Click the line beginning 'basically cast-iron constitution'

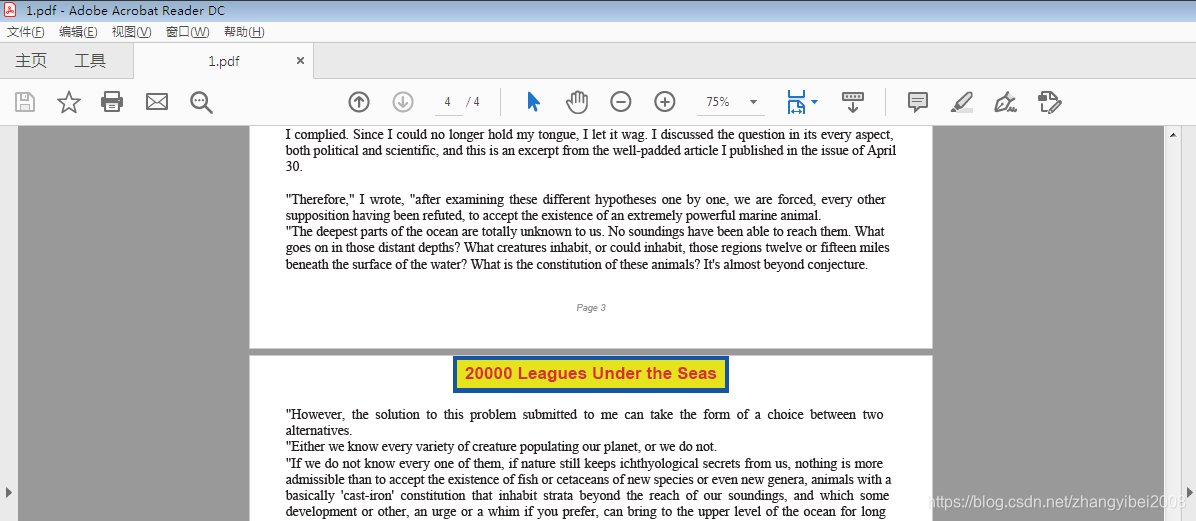click(587, 496)
